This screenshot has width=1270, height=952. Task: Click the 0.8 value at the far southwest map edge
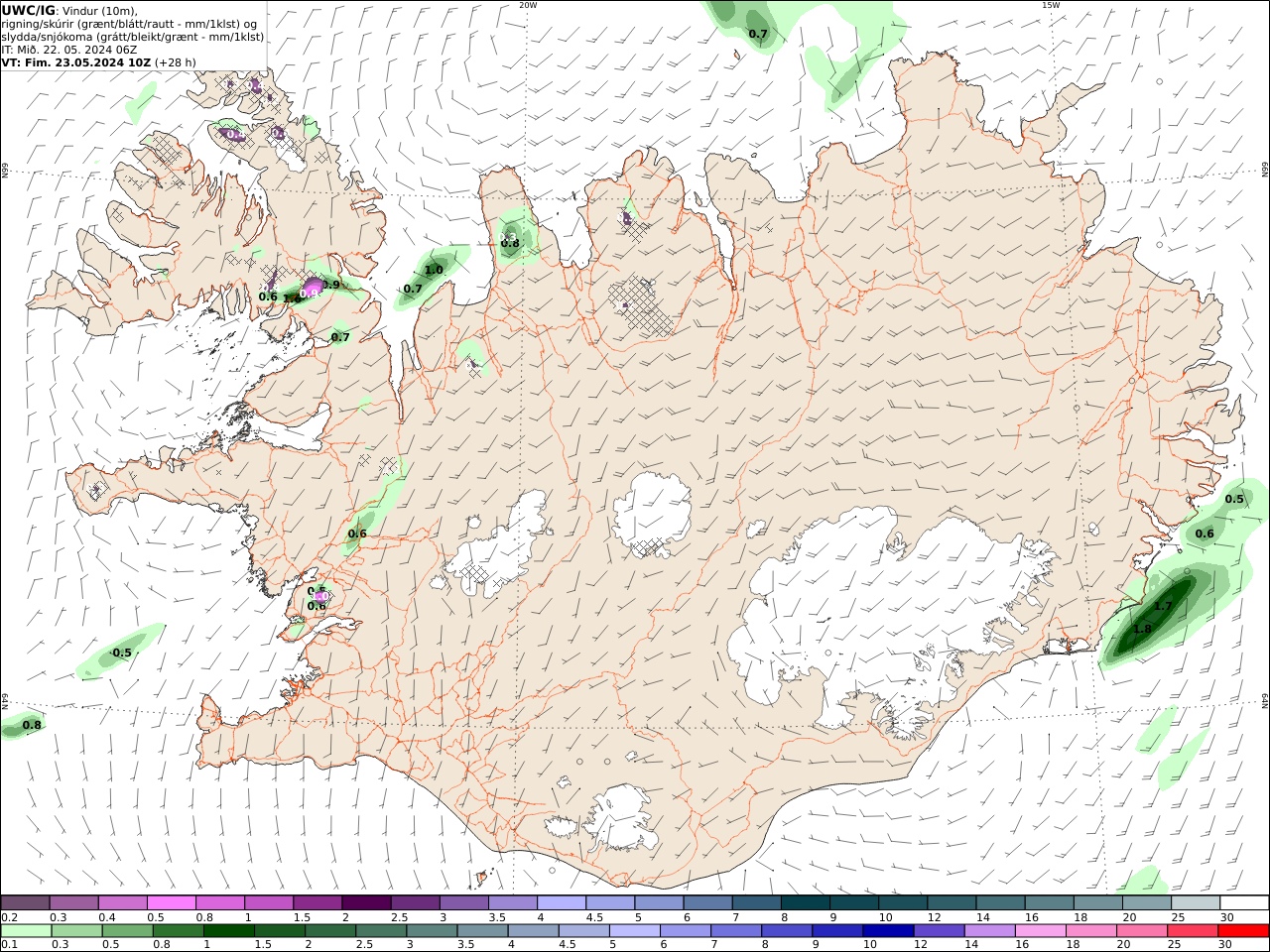32,725
